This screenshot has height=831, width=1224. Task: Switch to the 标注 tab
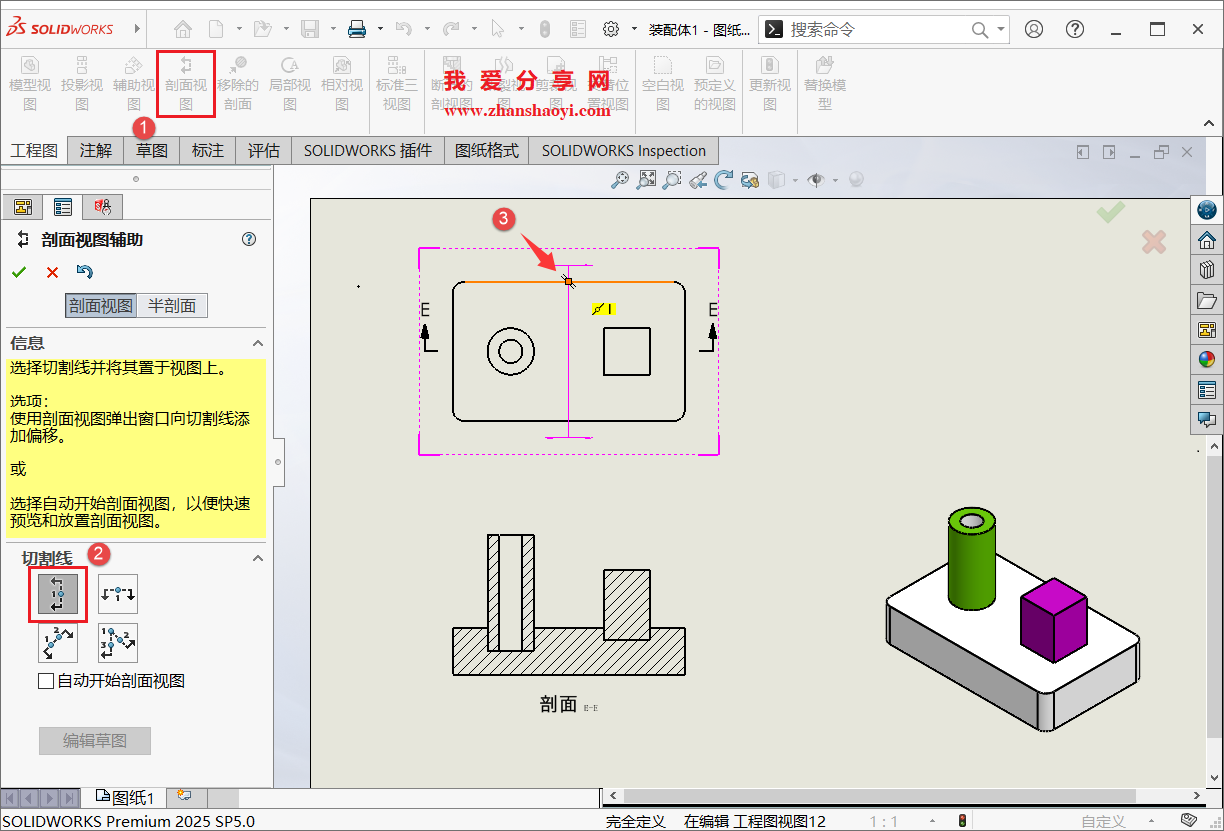pyautogui.click(x=208, y=151)
